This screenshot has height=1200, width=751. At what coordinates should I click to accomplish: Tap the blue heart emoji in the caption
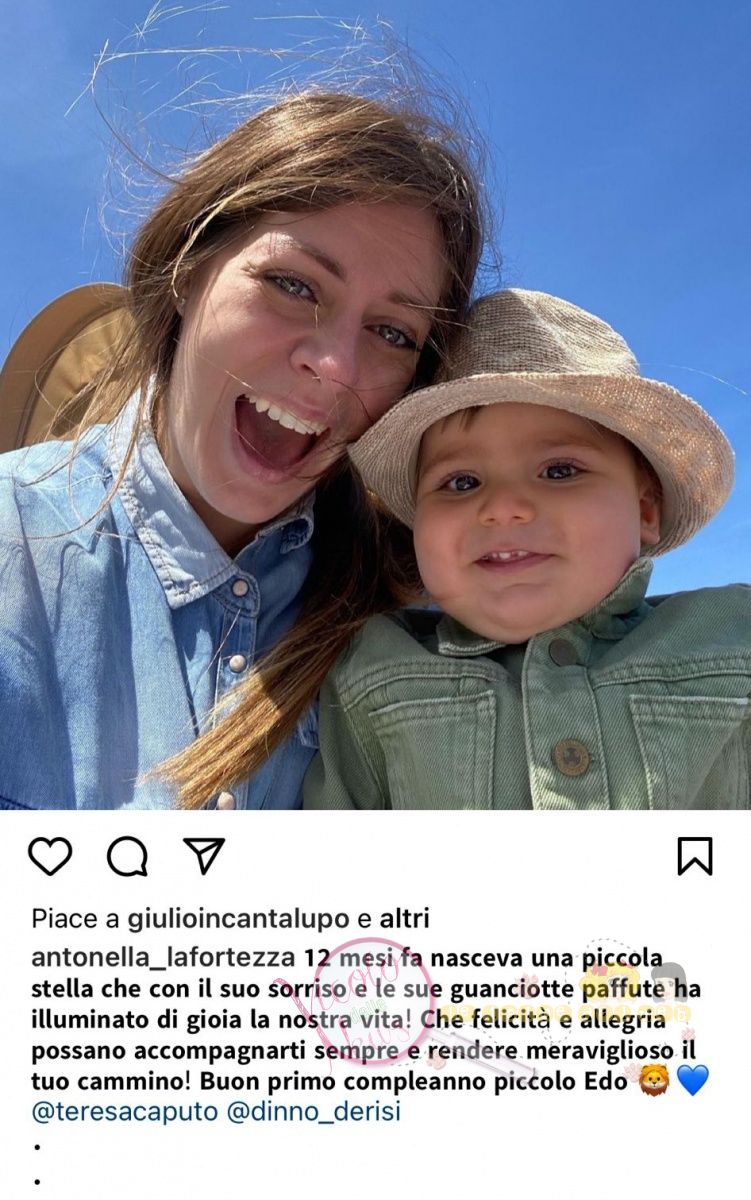click(693, 1080)
